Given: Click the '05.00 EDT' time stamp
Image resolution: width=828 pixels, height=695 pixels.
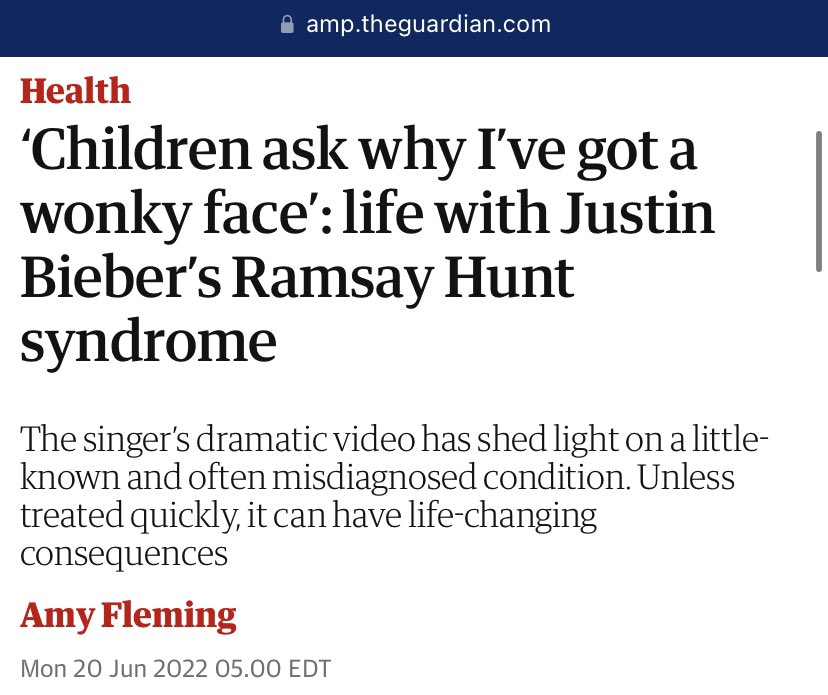Looking at the screenshot, I should (x=272, y=669).
